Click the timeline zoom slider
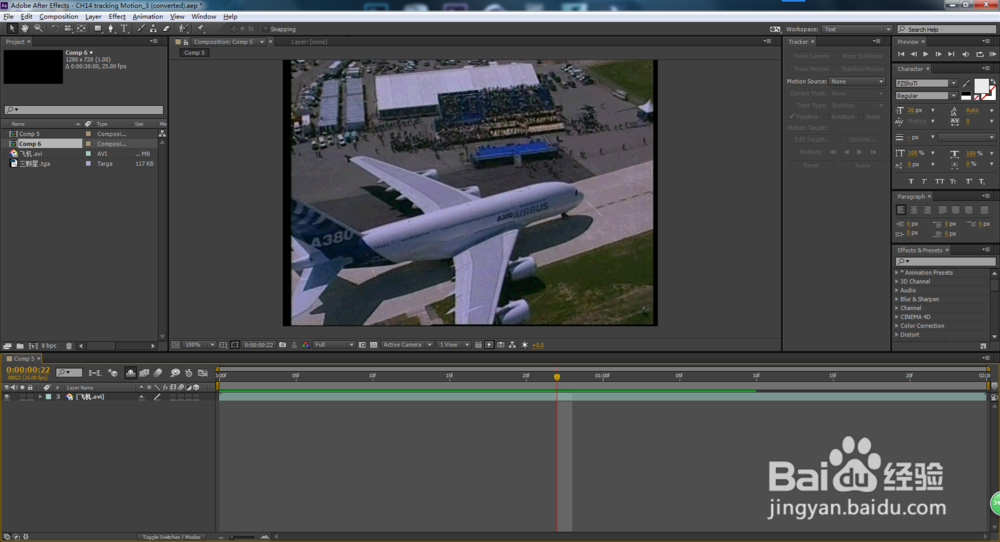The width and height of the screenshot is (1000, 542). 241,537
